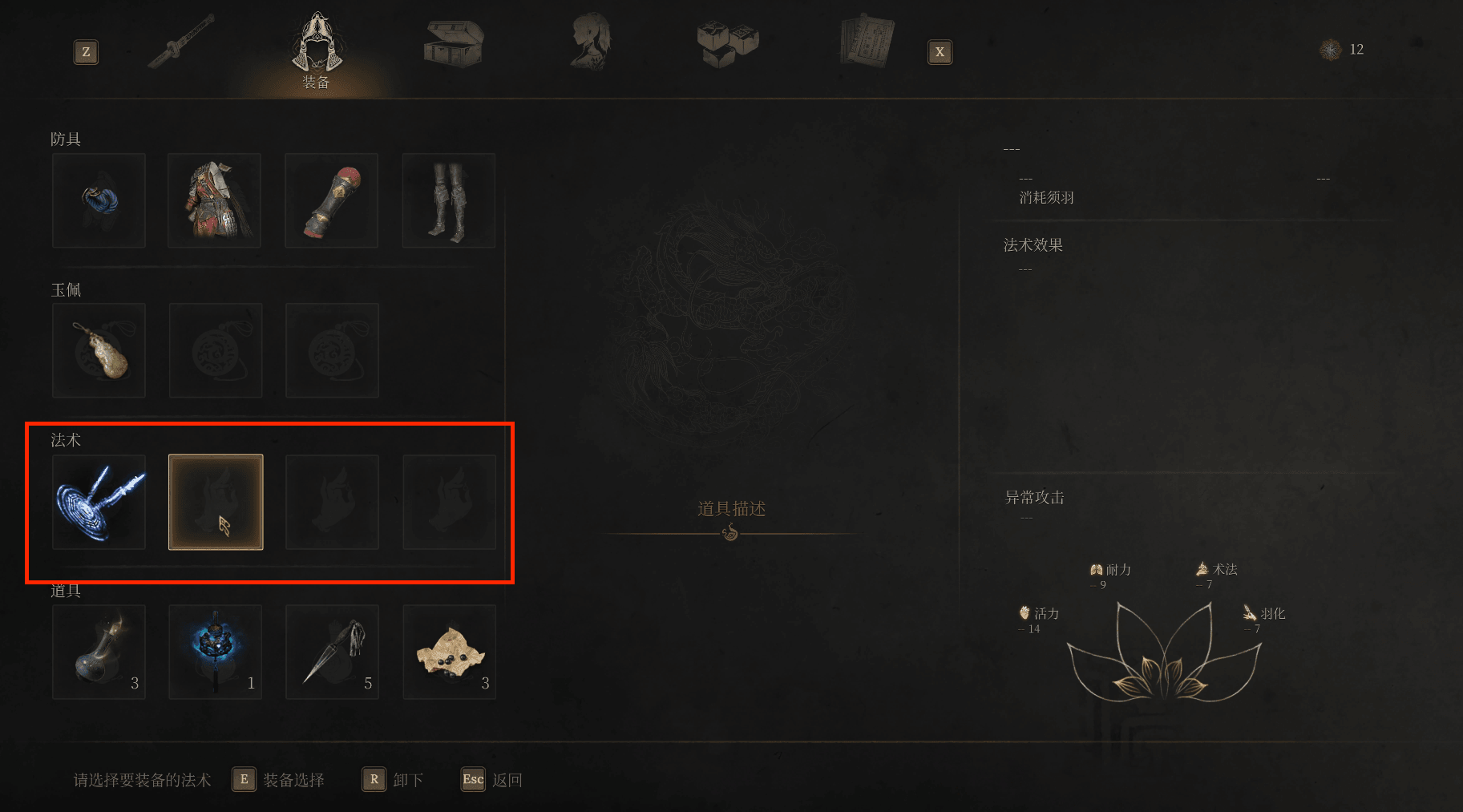The width and height of the screenshot is (1463, 812).
Task: Open the book pages journal tab
Action: click(x=867, y=40)
